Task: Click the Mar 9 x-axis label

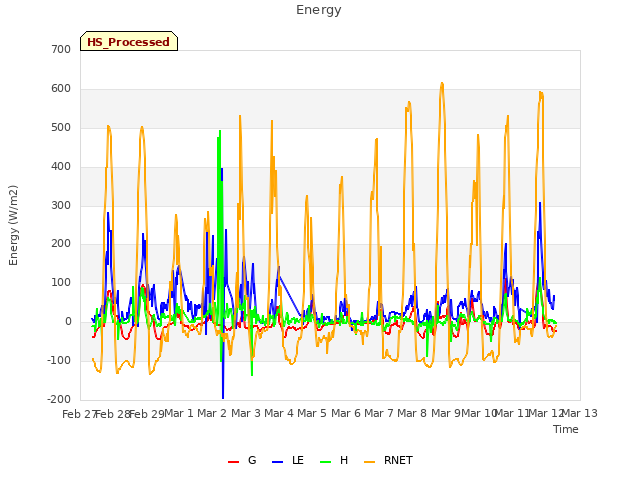Action: tap(446, 413)
